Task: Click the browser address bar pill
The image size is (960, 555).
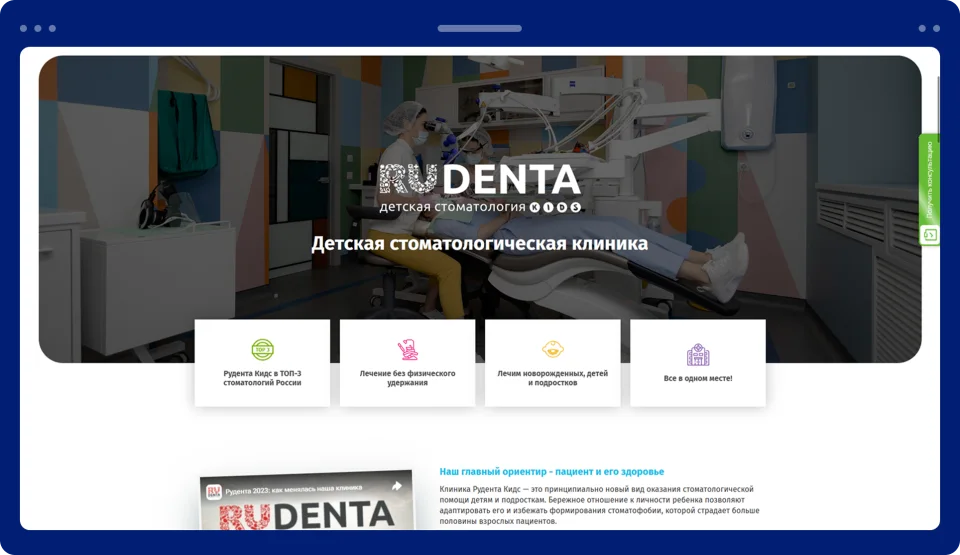Action: (479, 28)
